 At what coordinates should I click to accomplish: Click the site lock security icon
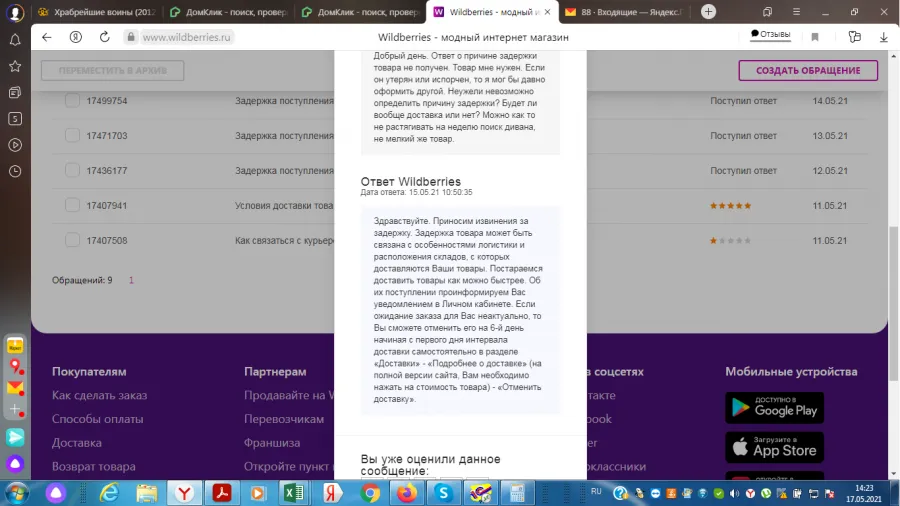[131, 37]
